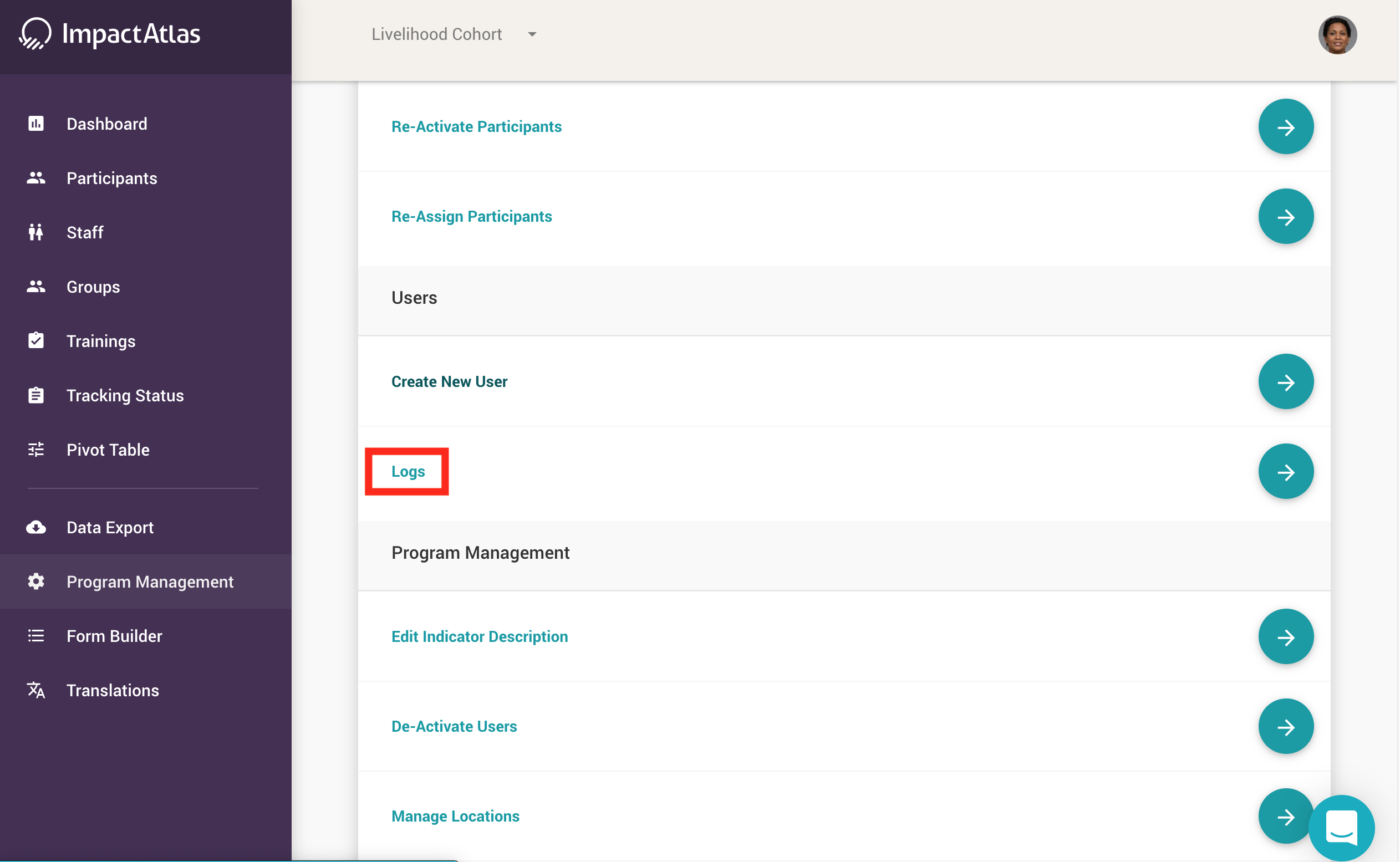This screenshot has width=1400, height=862.
Task: Select the Pivot Table sliders icon
Action: 35,449
